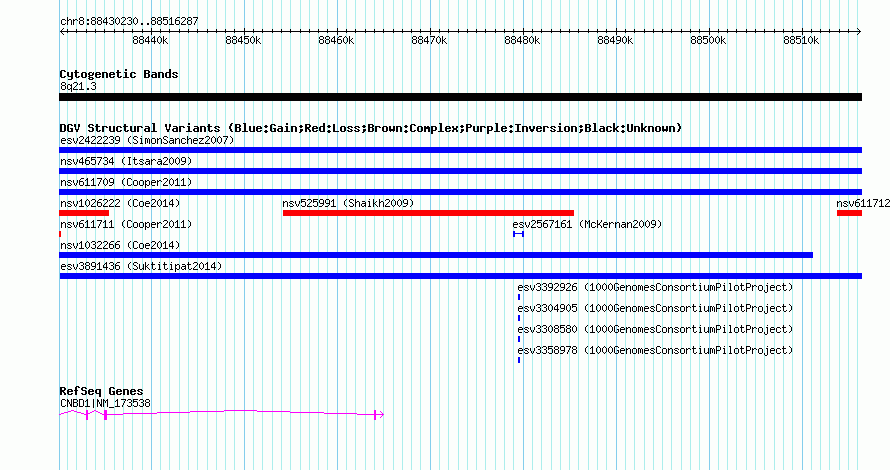Viewport: 890px width, 470px height.
Task: Click the small red nsv611711 marker
Action: (x=60, y=234)
